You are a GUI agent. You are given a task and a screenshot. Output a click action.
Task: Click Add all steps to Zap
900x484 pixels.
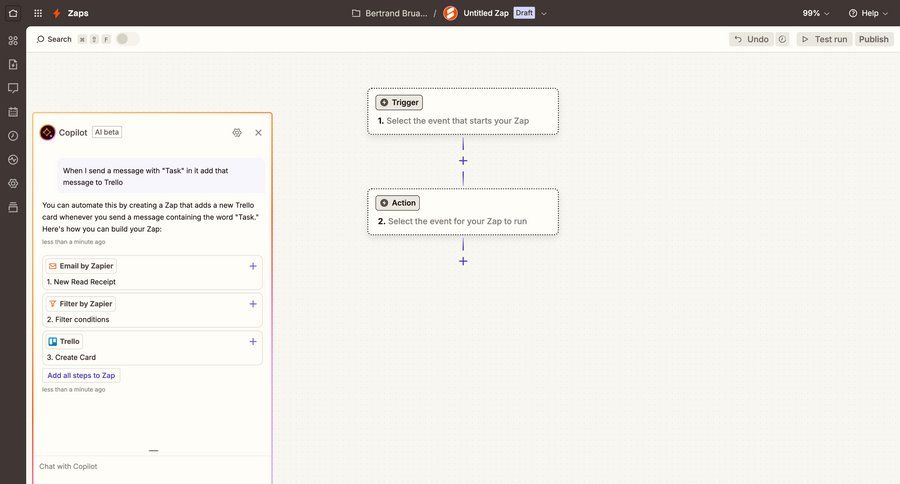(81, 375)
